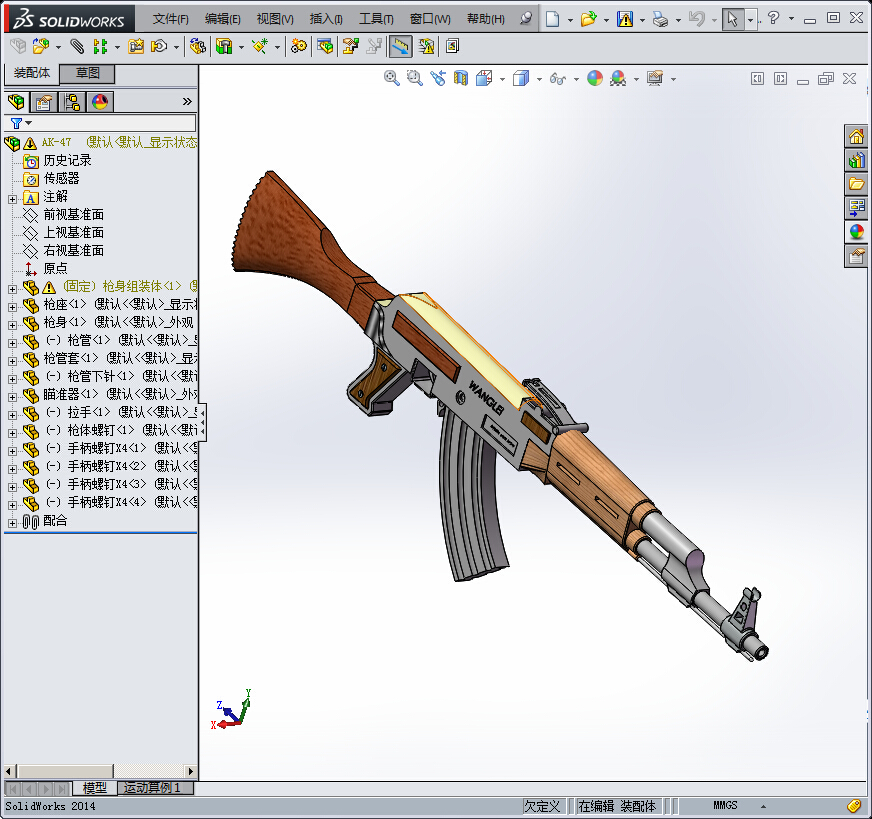Click the Edit Appearance color ball icon
The height and width of the screenshot is (819, 872).
click(x=594, y=78)
